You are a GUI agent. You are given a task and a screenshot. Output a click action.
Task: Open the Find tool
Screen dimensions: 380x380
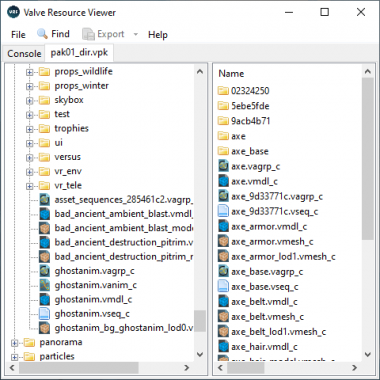[x=53, y=34]
